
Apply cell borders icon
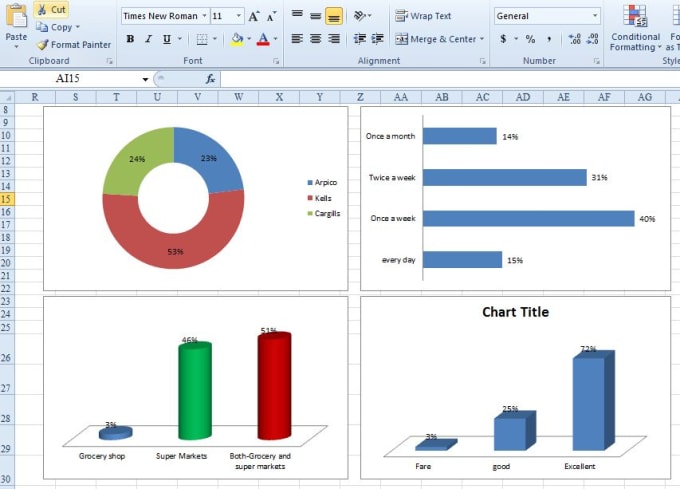coord(202,39)
